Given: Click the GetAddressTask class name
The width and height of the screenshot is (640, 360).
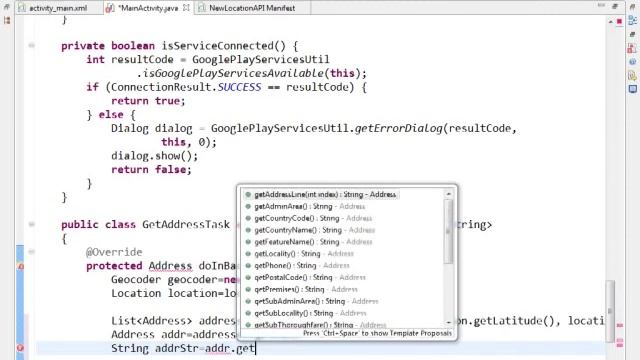Looking at the screenshot, I should tap(186, 224).
